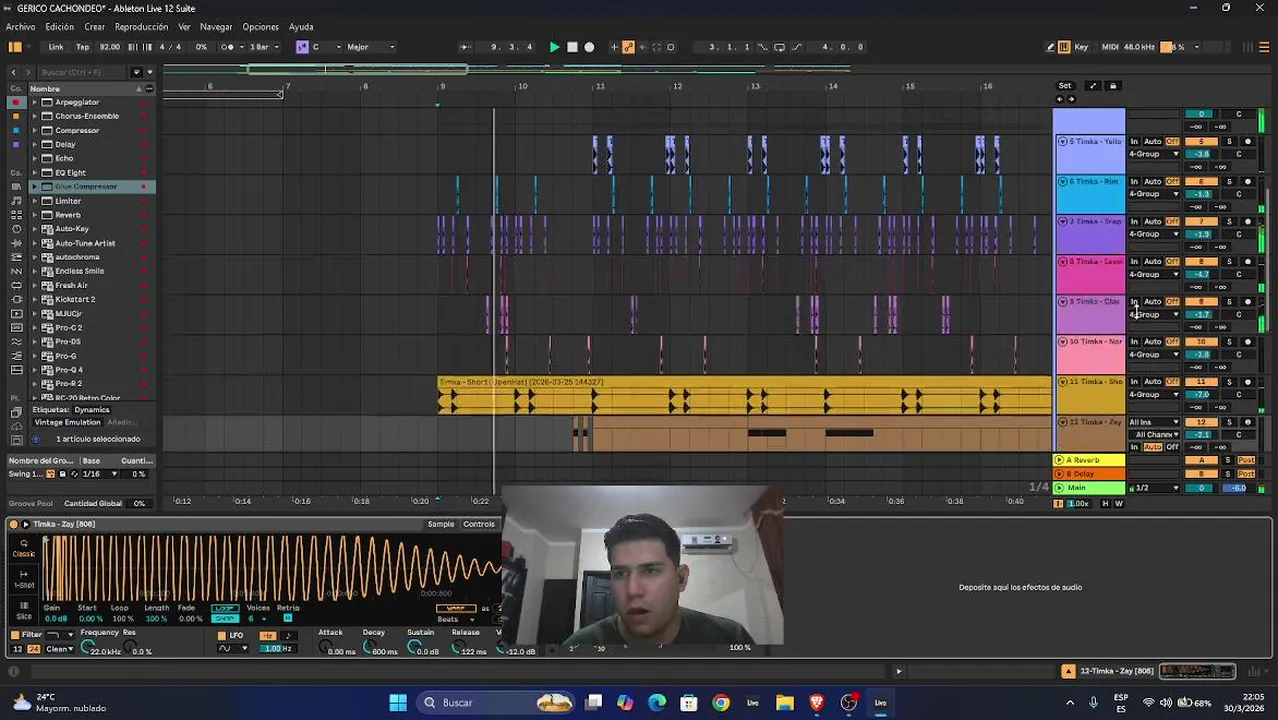Switch to the Controls tab

click(479, 524)
